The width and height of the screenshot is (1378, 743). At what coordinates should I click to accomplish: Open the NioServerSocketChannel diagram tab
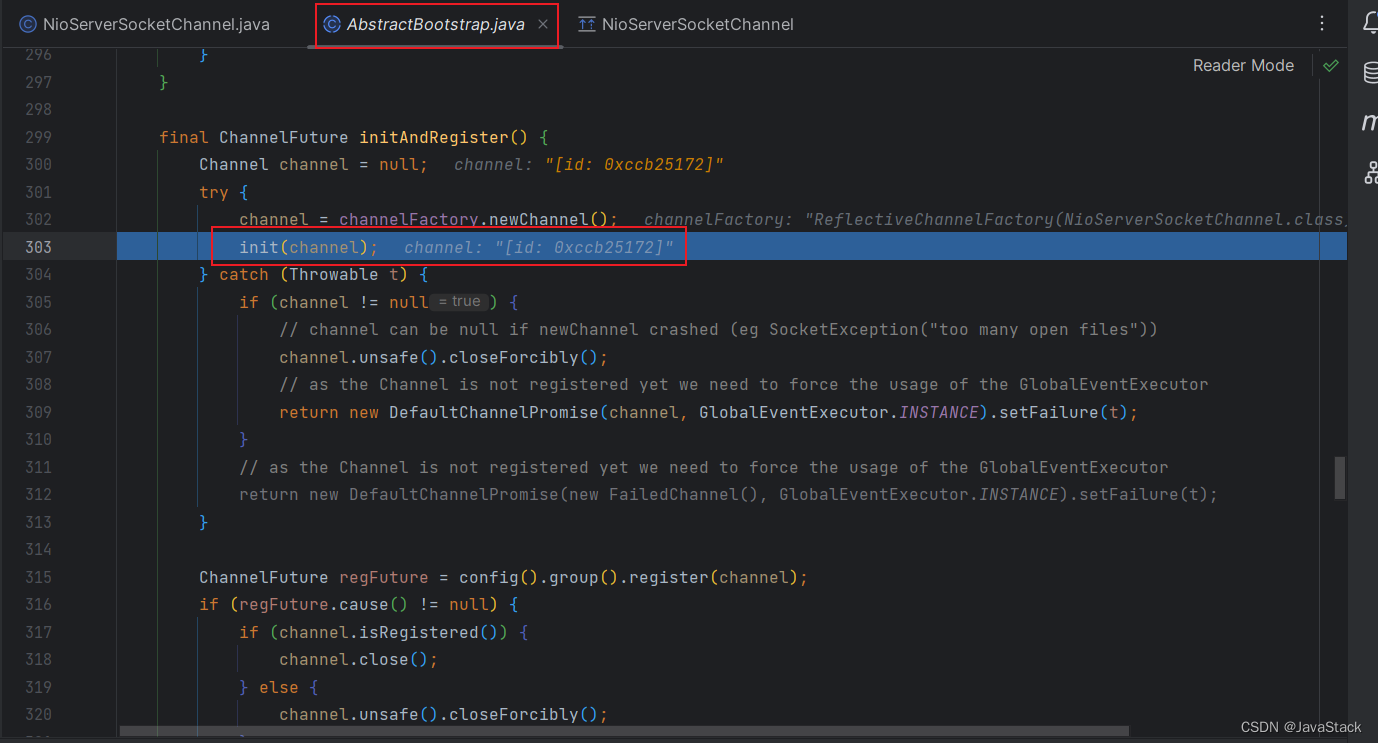(x=686, y=24)
